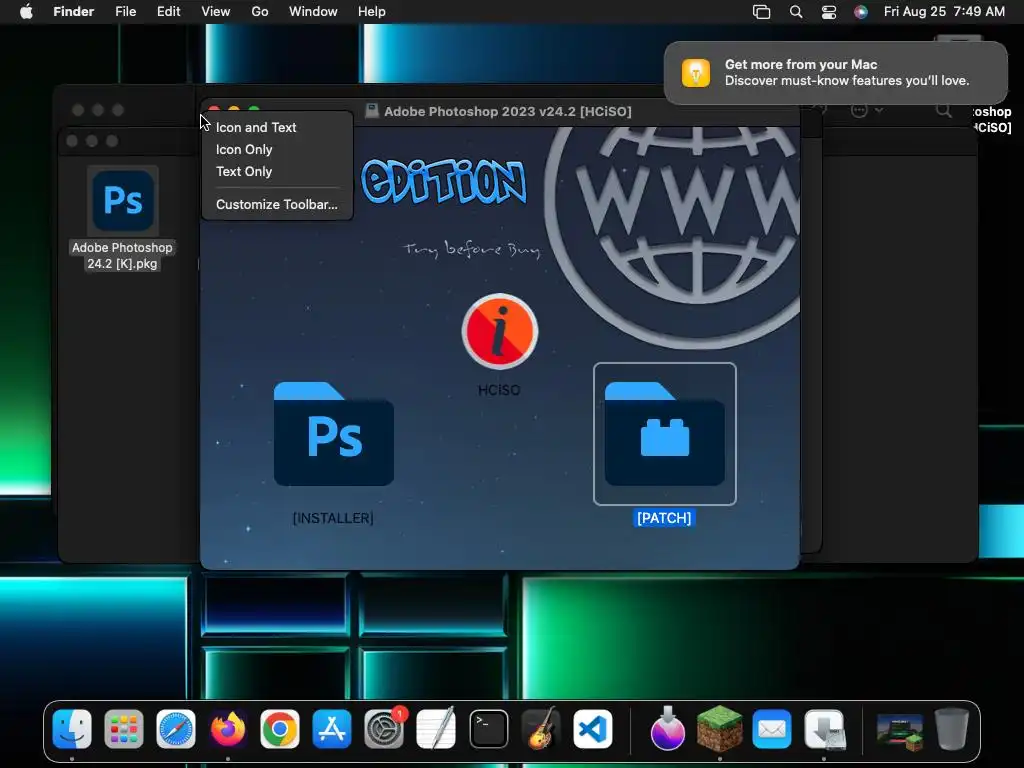The width and height of the screenshot is (1024, 768).
Task: Open TextEdit from the Dock
Action: coord(436,729)
